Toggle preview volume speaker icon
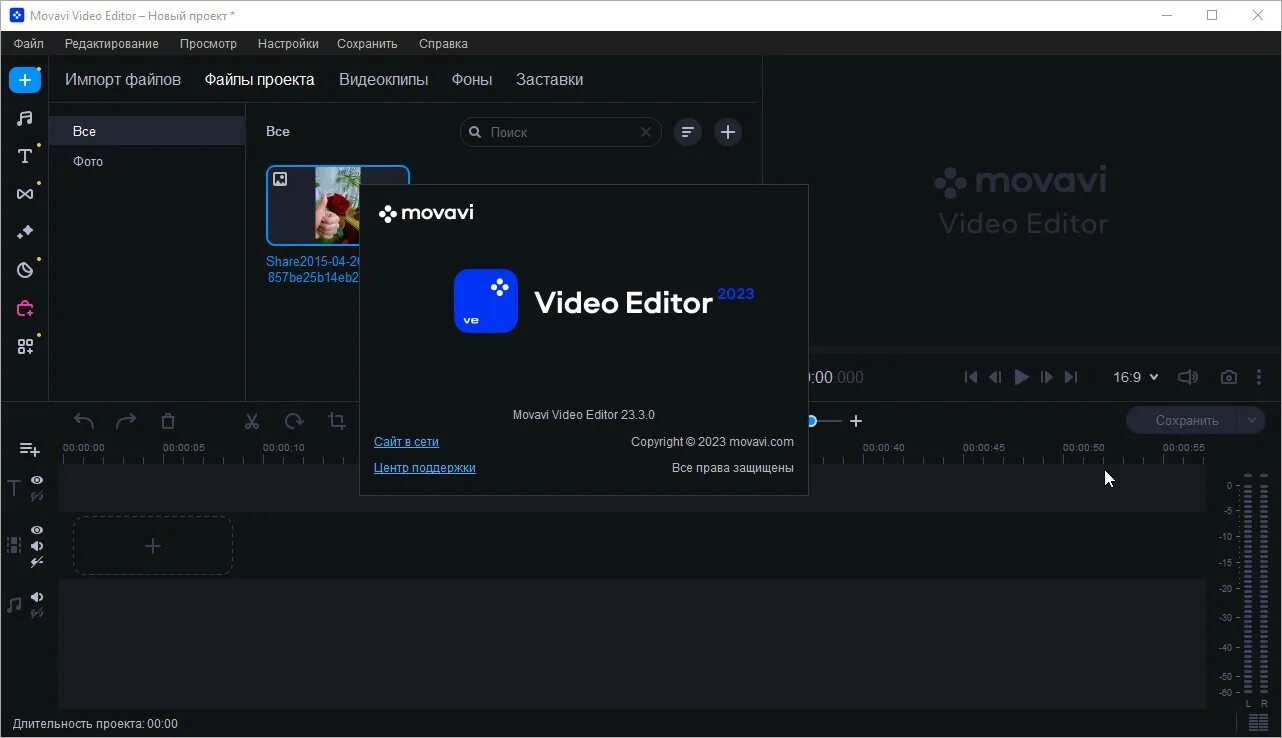Screen dimensions: 1282x738 1188,377
